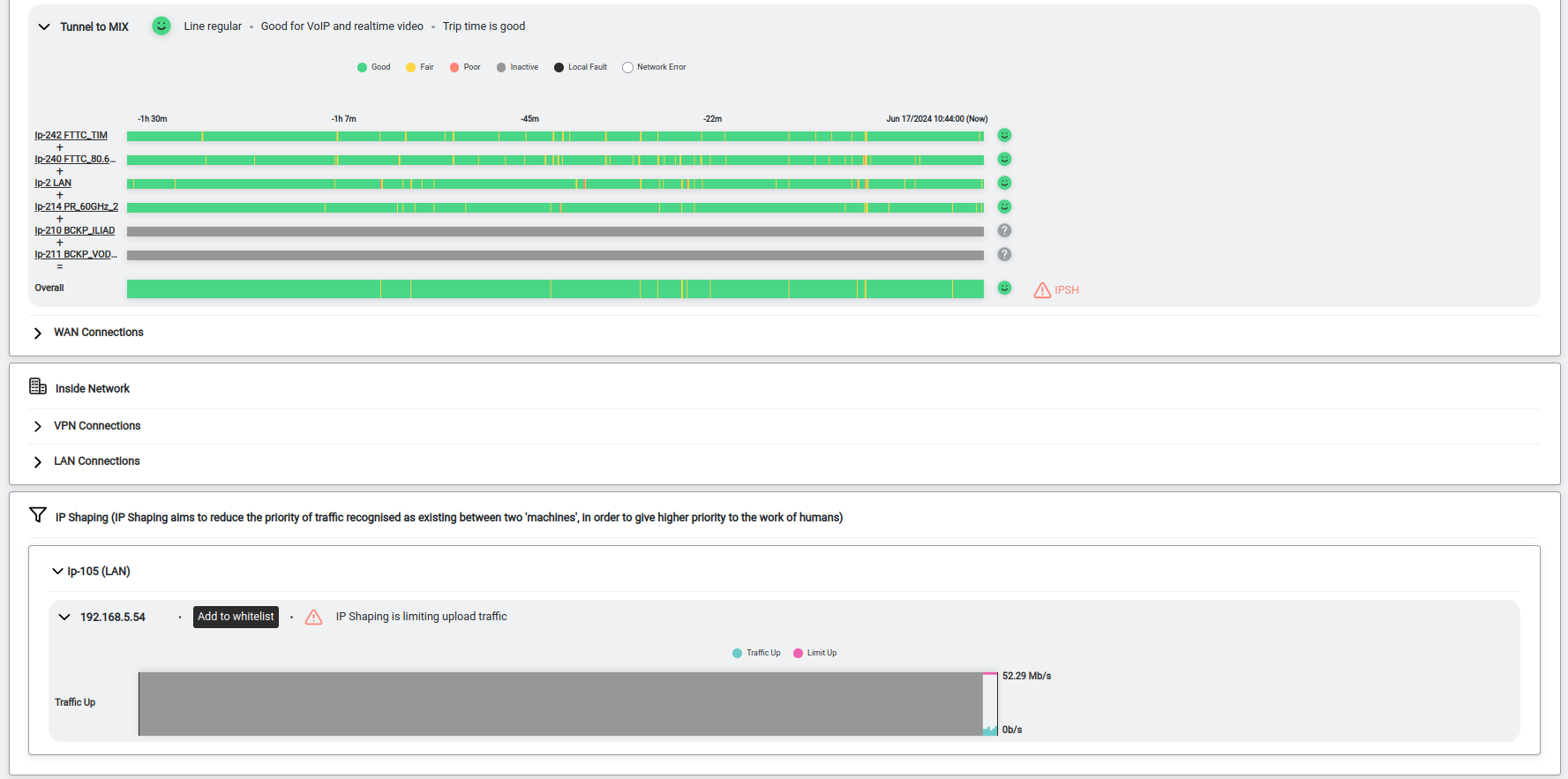Toggle the Traffic Up legend item
The width and height of the screenshot is (1568, 779).
(756, 653)
